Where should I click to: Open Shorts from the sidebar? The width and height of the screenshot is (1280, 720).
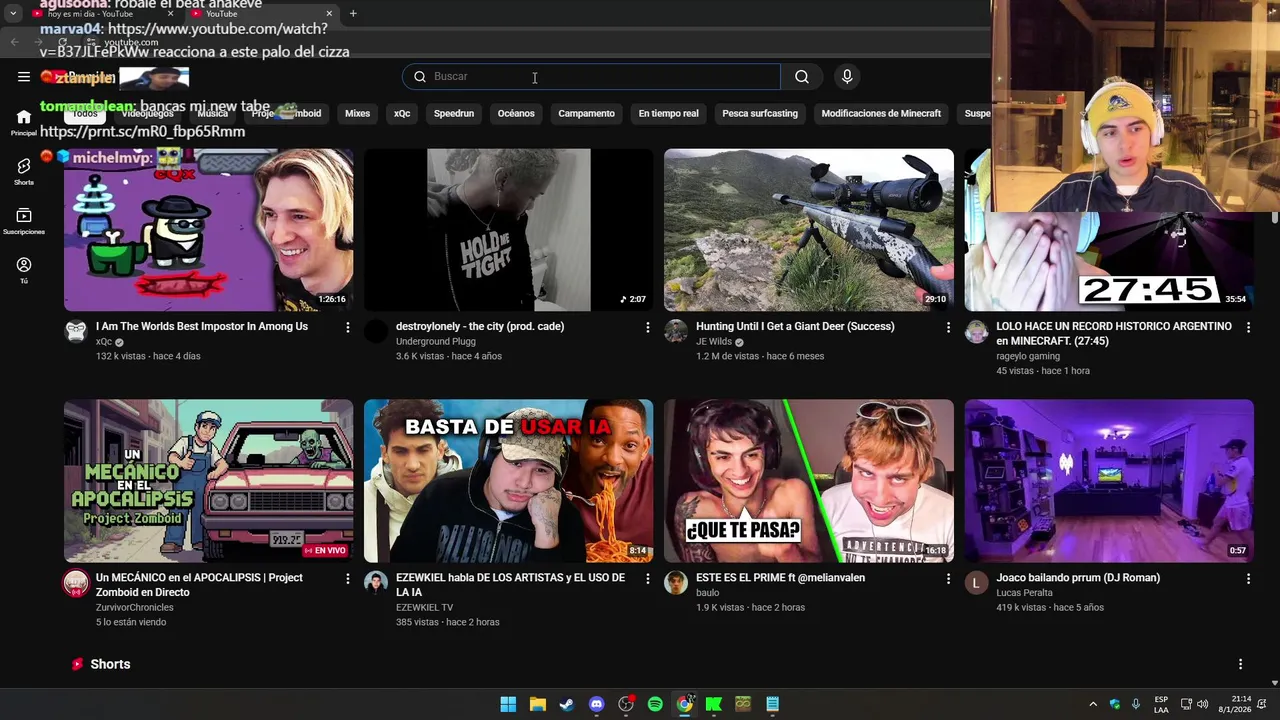tap(24, 172)
